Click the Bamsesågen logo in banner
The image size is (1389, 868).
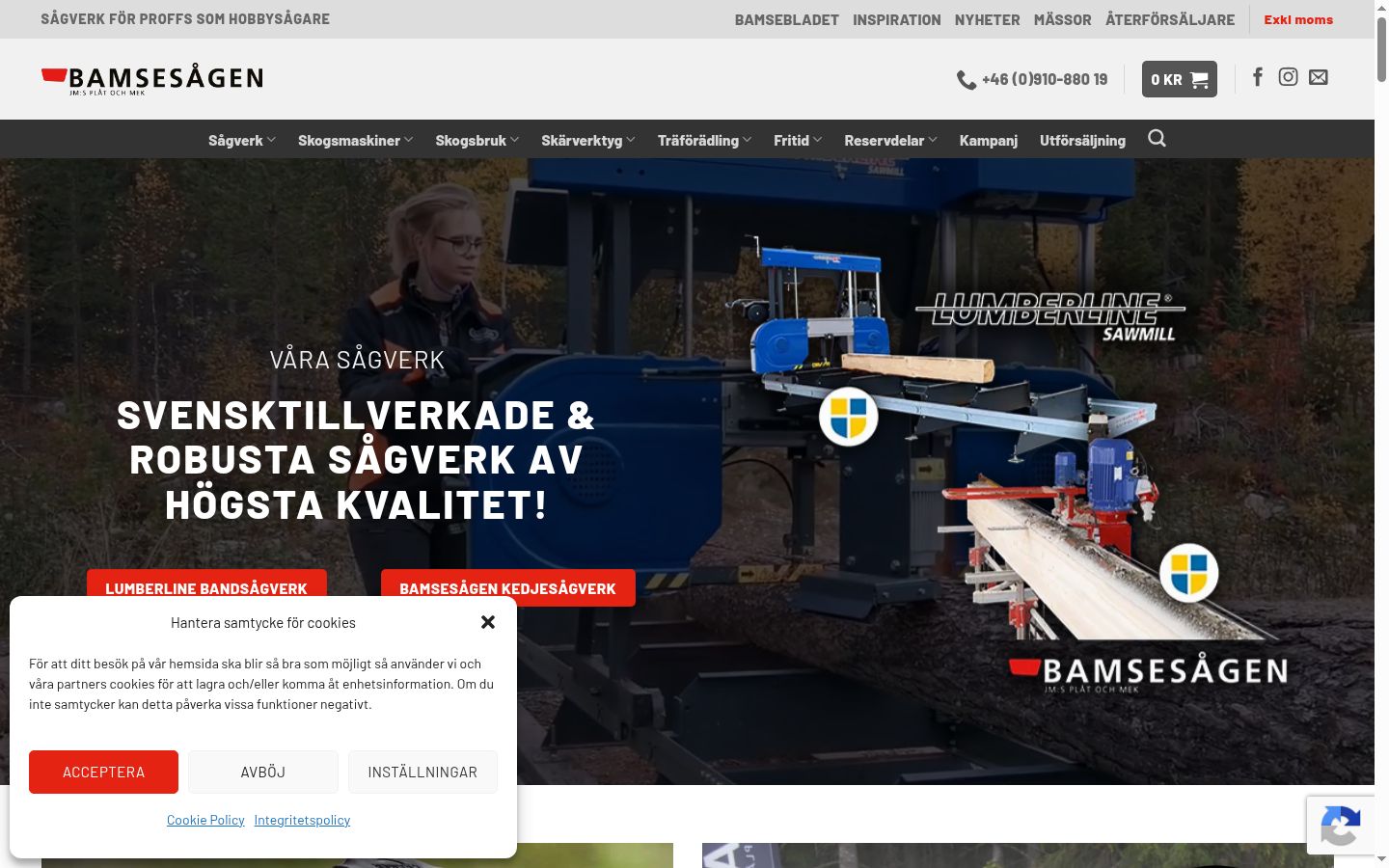pyautogui.click(x=1148, y=674)
